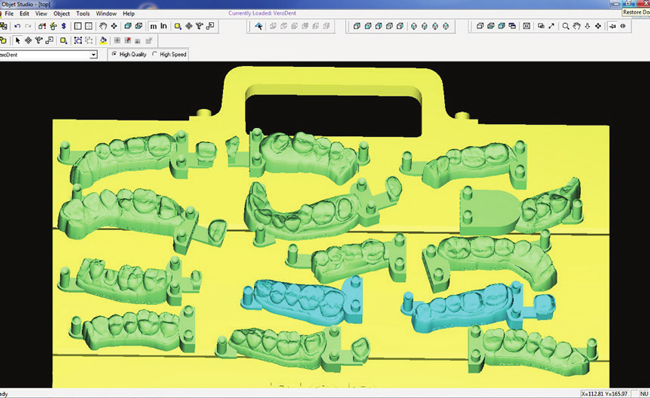
Task: Click the 'NU' status bar indicator
Action: click(644, 393)
